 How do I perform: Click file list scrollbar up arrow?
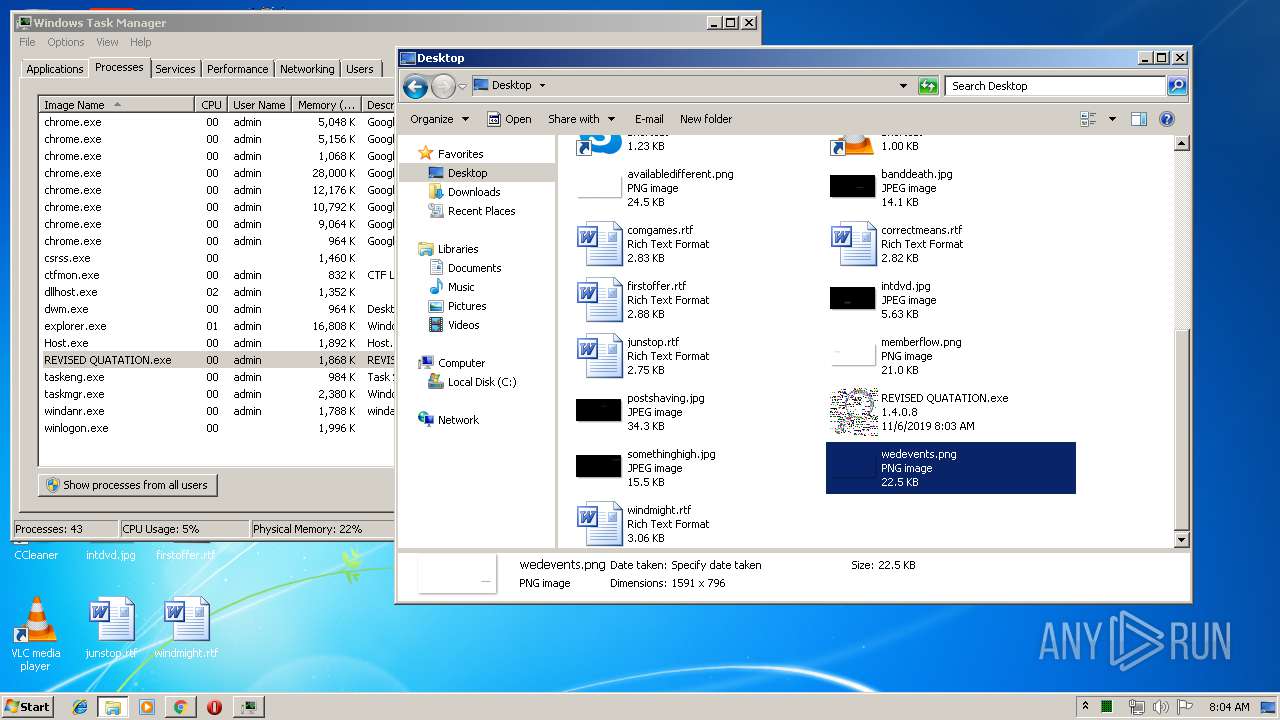[1181, 143]
